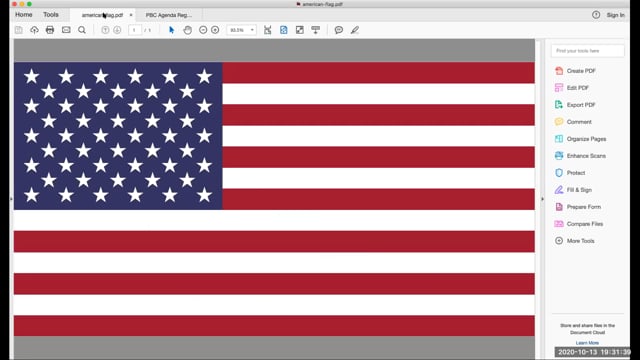The height and width of the screenshot is (360, 640).
Task: Collapse the right tools pane arrow
Action: click(542, 199)
